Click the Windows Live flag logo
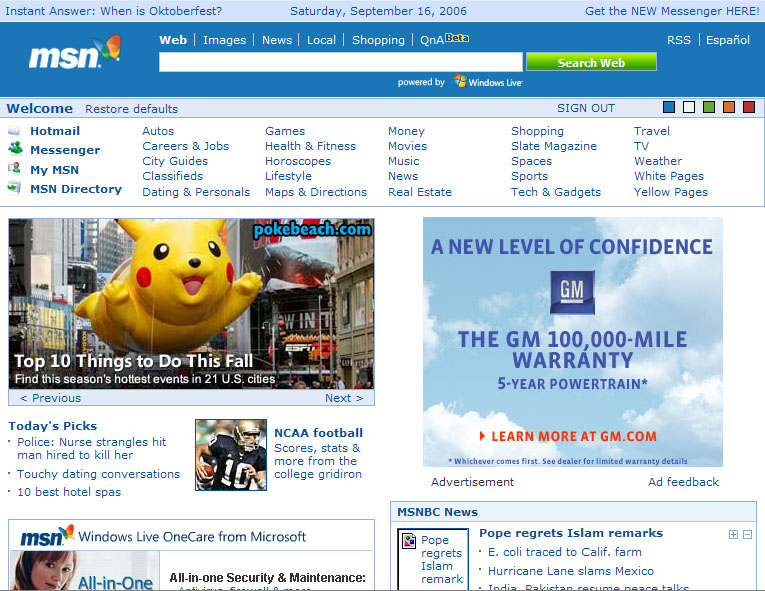Screen dimensions: 765x591 460,81
